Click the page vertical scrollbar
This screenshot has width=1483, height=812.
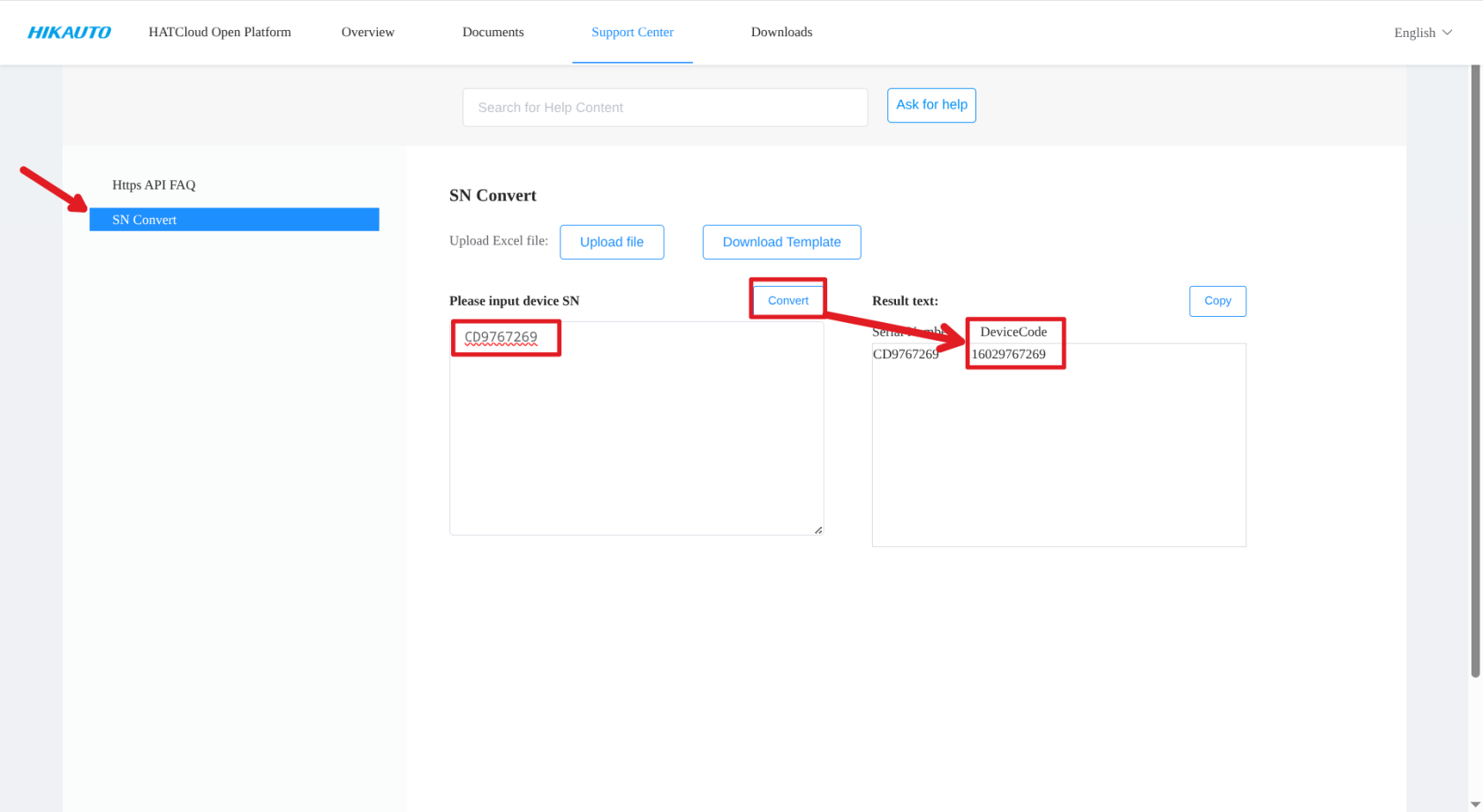click(1475, 371)
